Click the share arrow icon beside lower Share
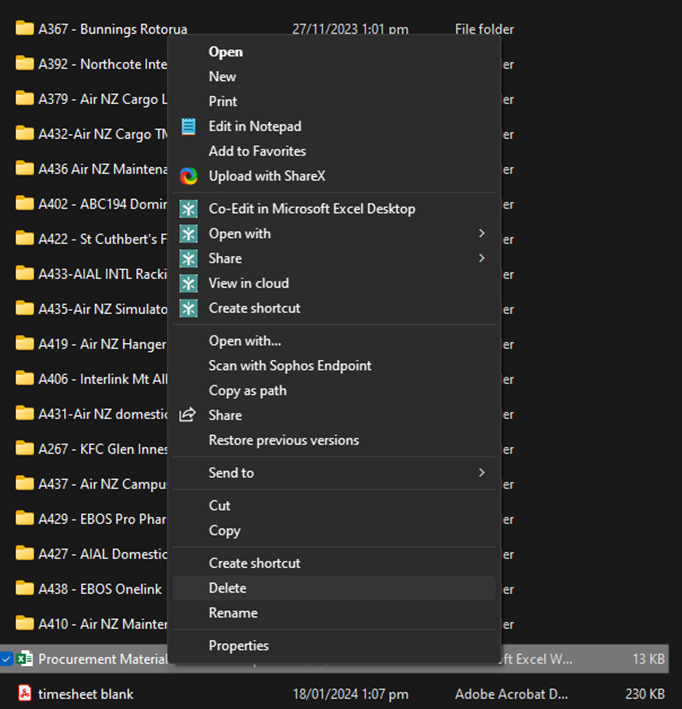 (188, 415)
